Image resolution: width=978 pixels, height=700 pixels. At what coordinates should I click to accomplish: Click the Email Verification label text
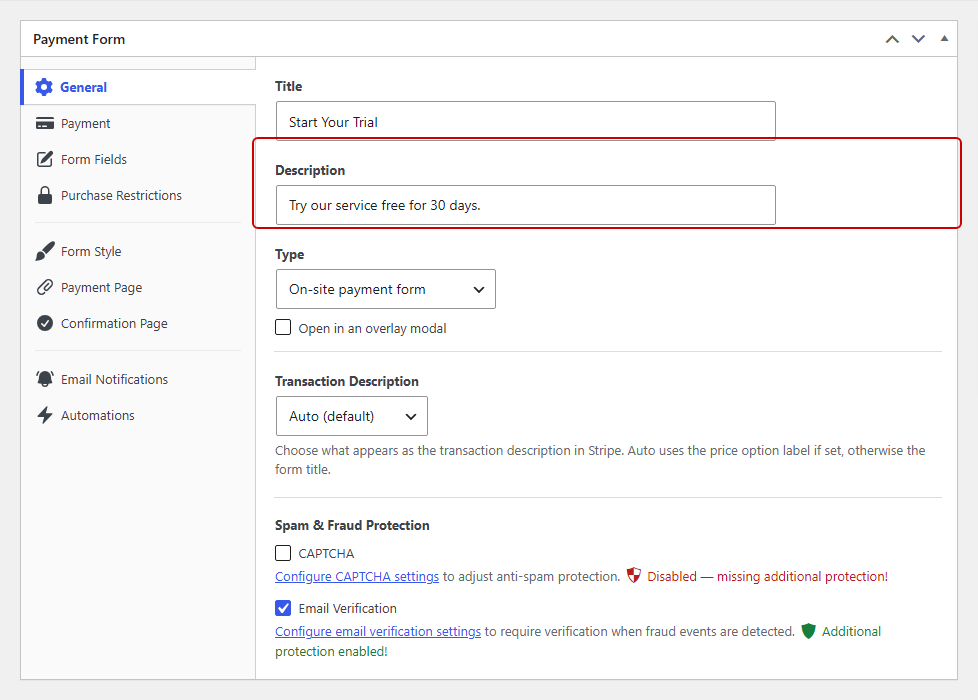point(347,608)
